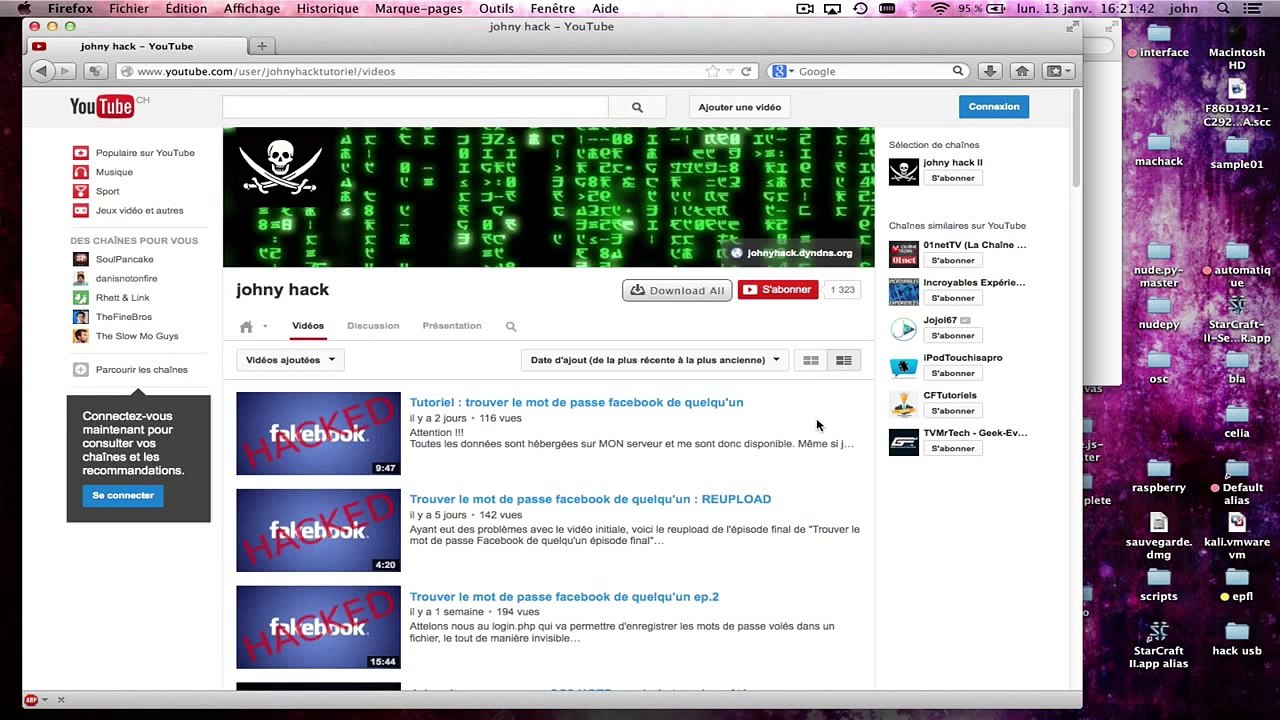Click the Connexion button

tap(994, 107)
